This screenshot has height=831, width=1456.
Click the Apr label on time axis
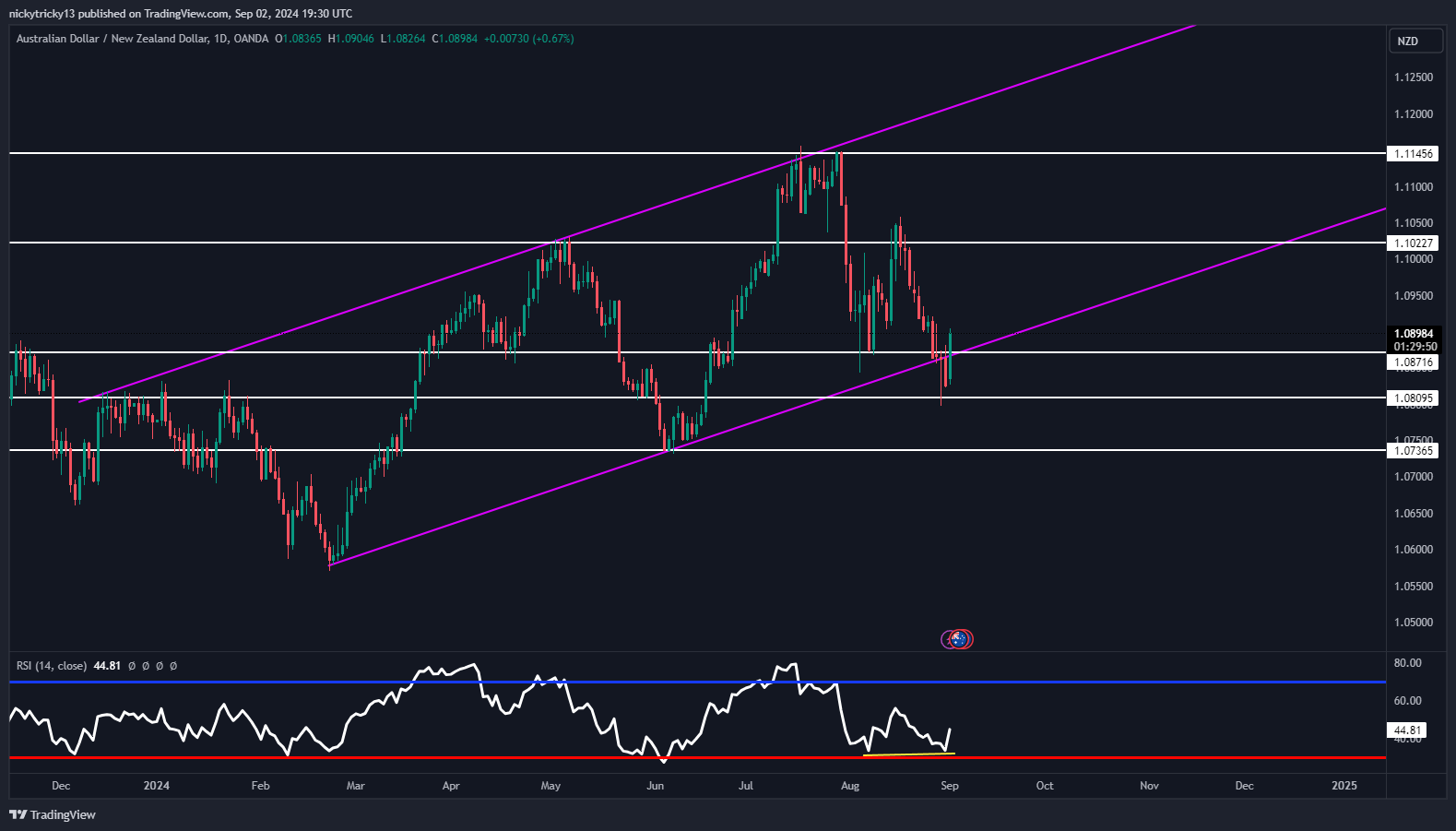point(451,786)
